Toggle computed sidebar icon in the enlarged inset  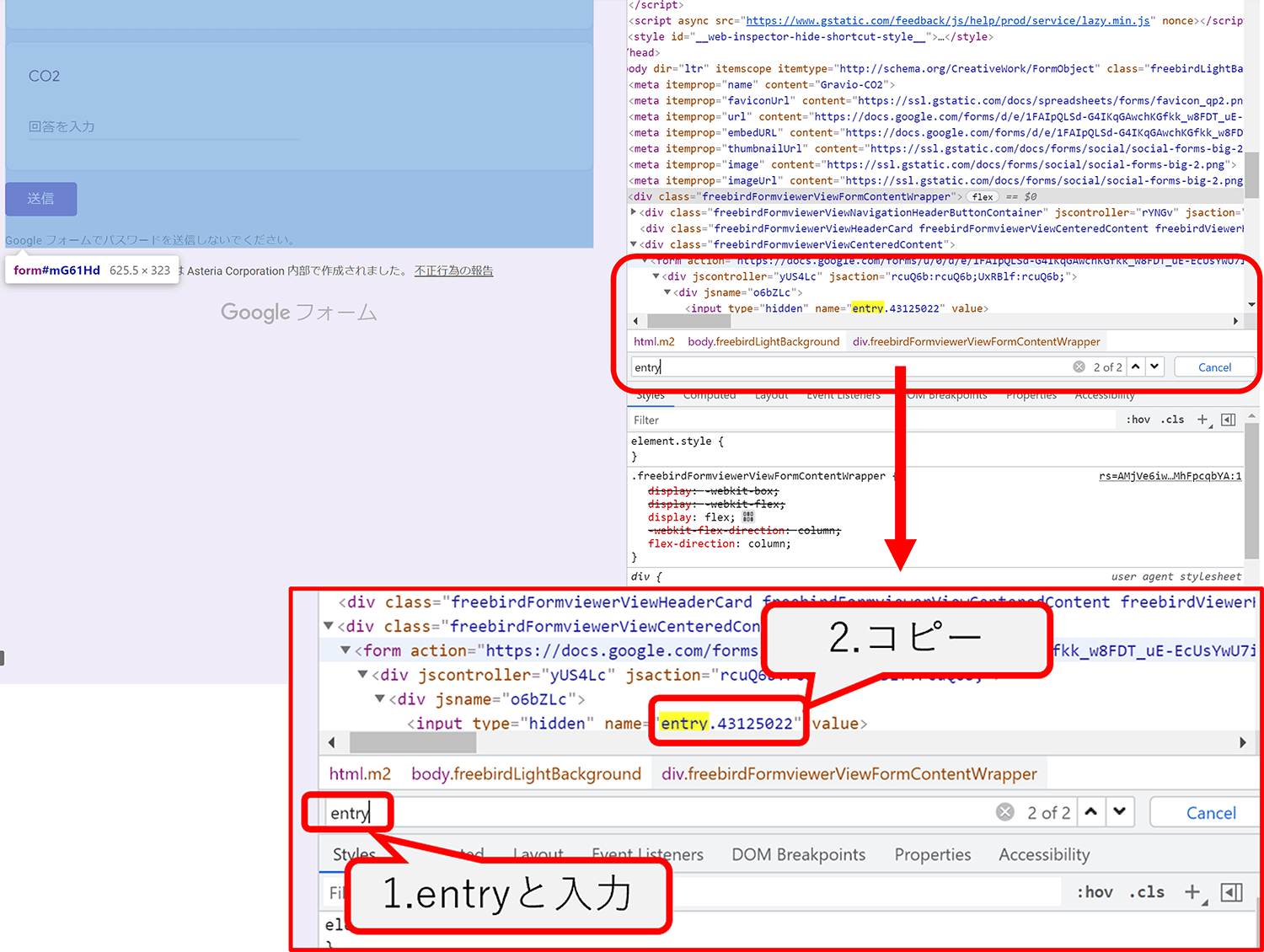point(1231,892)
